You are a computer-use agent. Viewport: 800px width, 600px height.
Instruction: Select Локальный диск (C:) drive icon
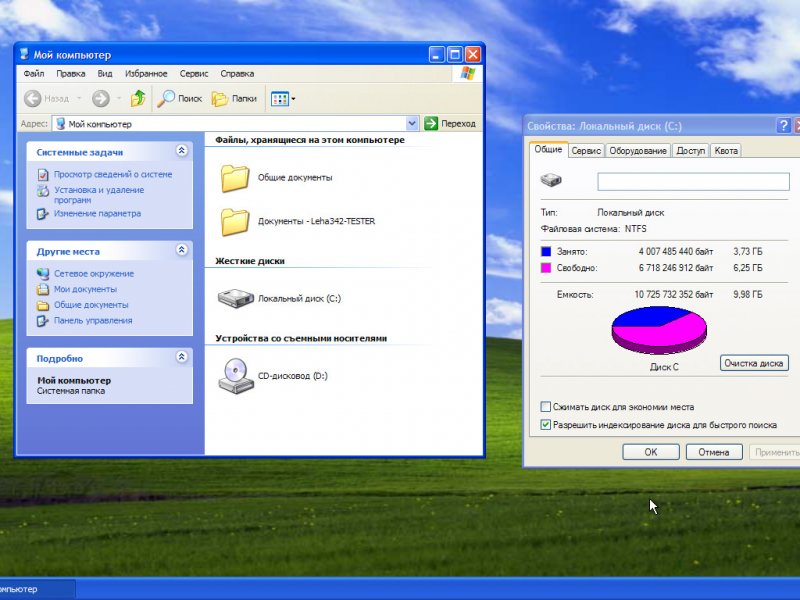coord(236,298)
